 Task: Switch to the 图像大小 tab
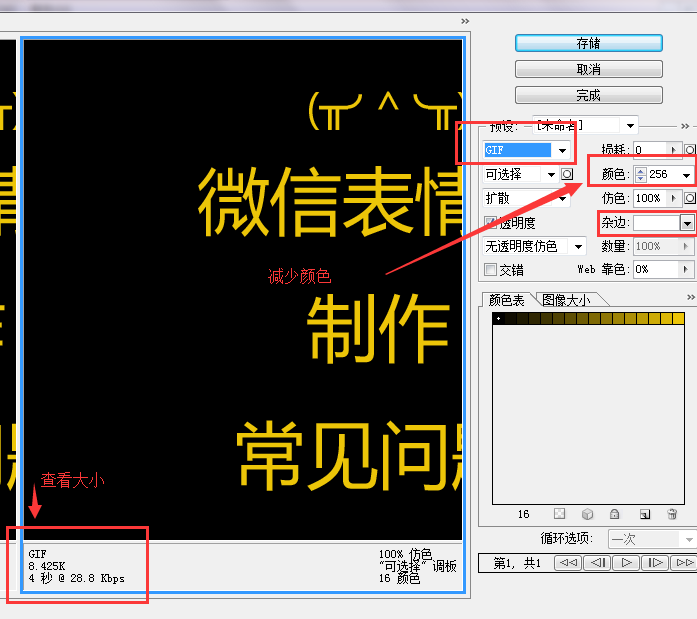click(566, 300)
